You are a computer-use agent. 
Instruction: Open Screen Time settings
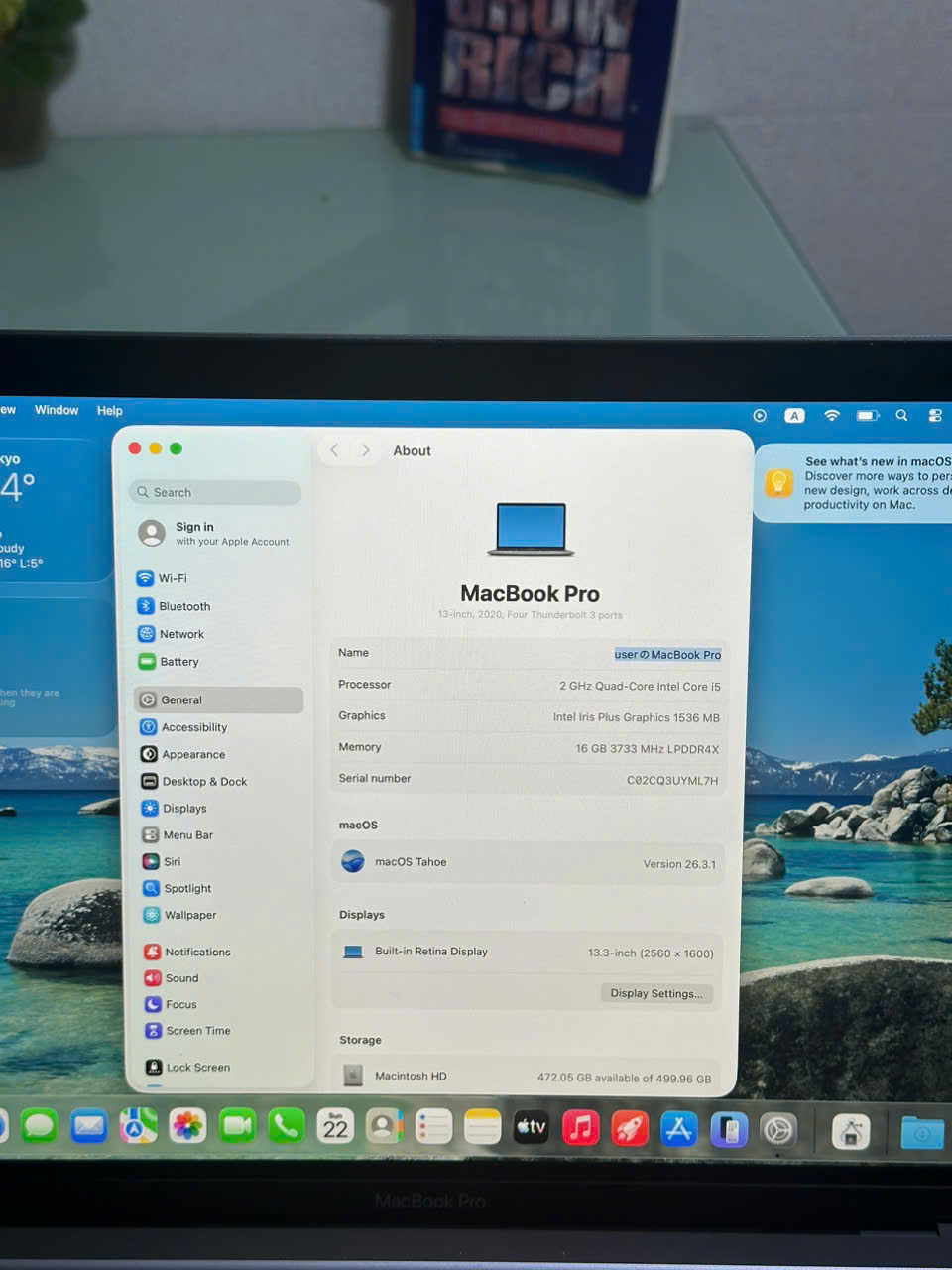pyautogui.click(x=197, y=1031)
